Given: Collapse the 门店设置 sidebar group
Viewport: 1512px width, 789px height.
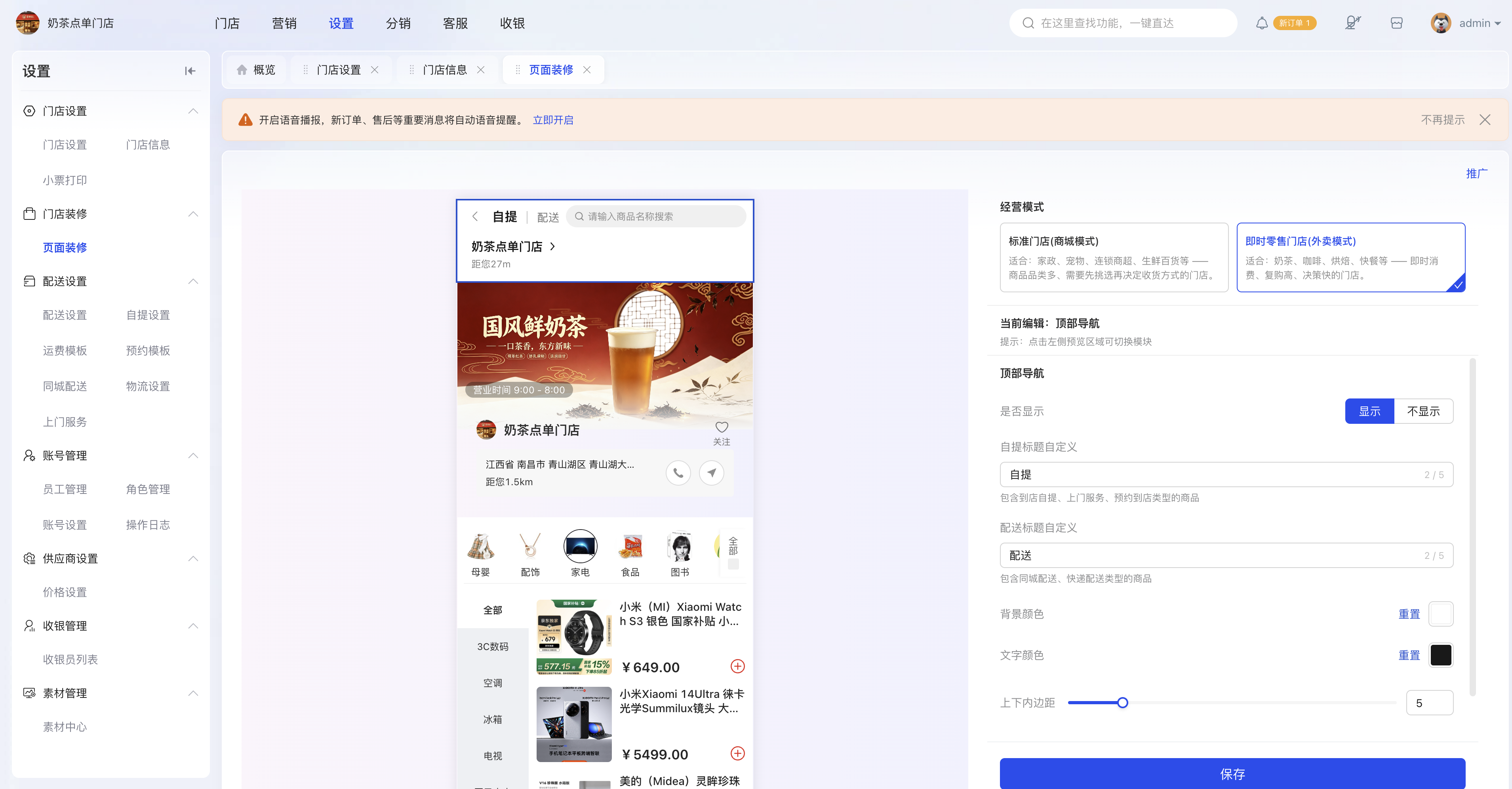Looking at the screenshot, I should point(193,111).
